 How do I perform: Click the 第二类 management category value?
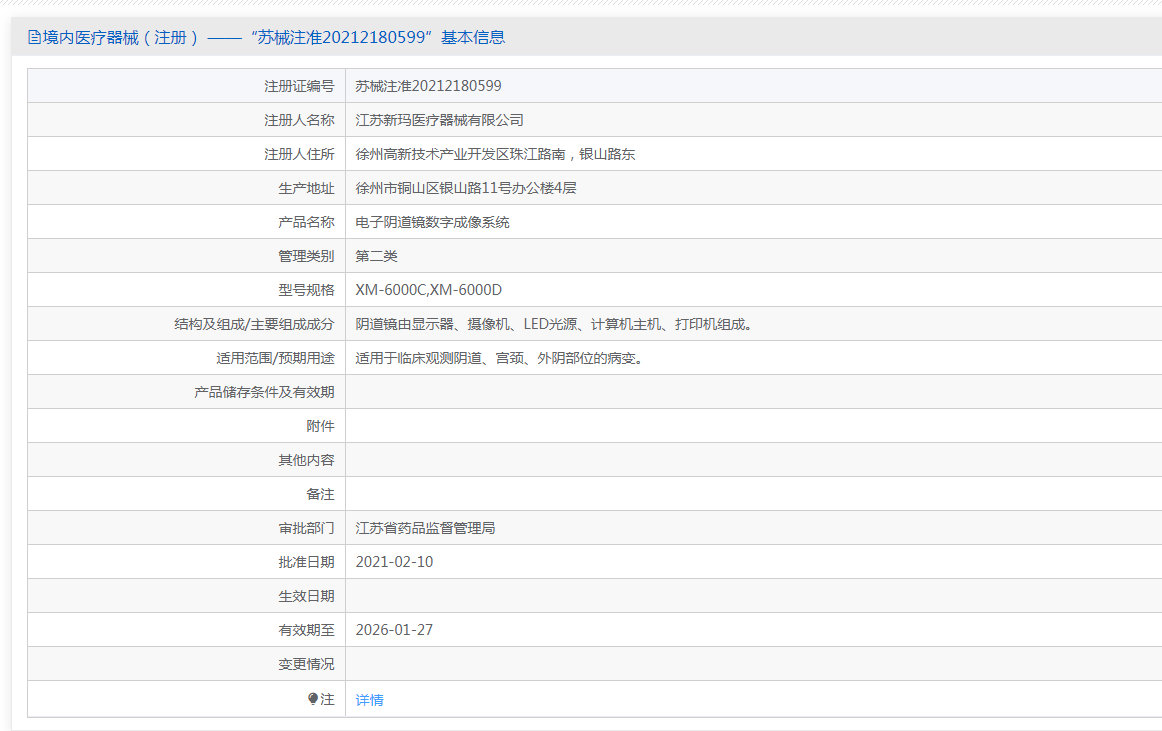[376, 256]
